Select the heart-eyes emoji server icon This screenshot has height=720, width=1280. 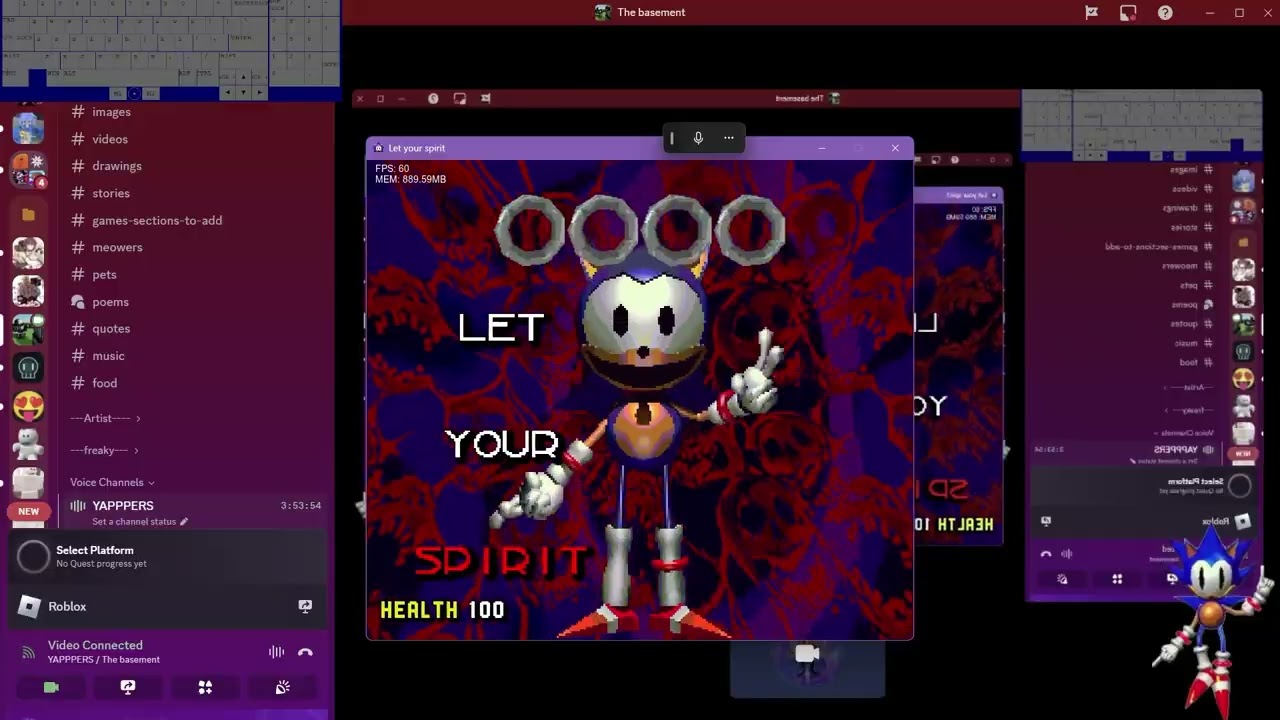pyautogui.click(x=28, y=407)
